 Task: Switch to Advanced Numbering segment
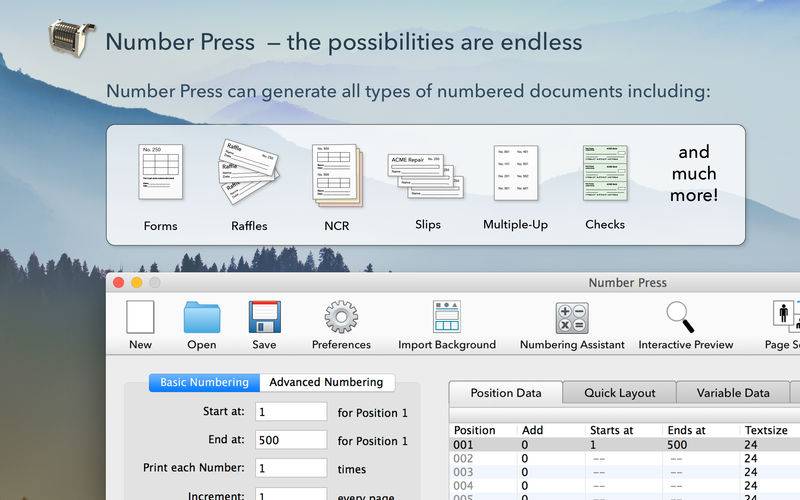[327, 382]
